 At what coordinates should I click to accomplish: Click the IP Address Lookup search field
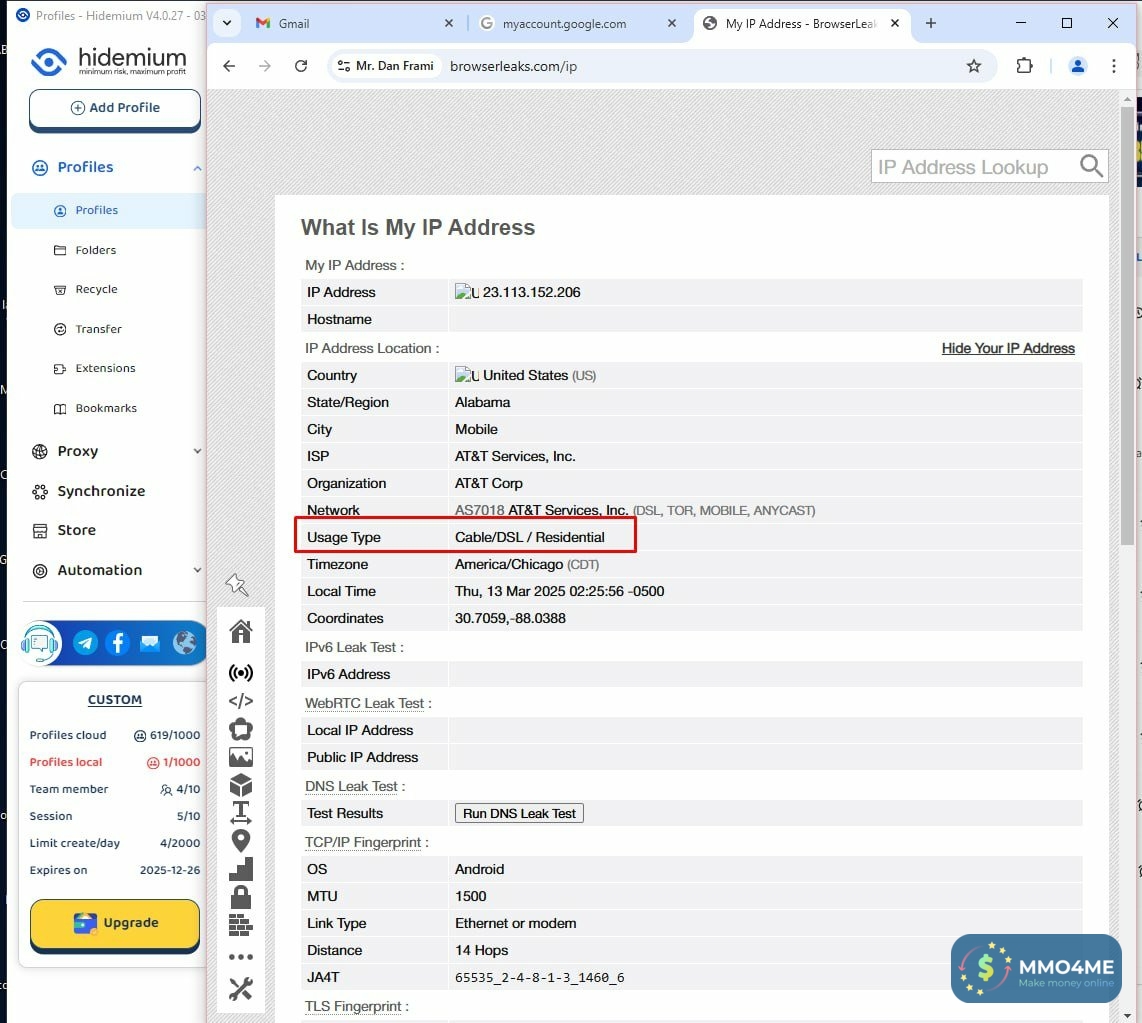pyautogui.click(x=972, y=167)
